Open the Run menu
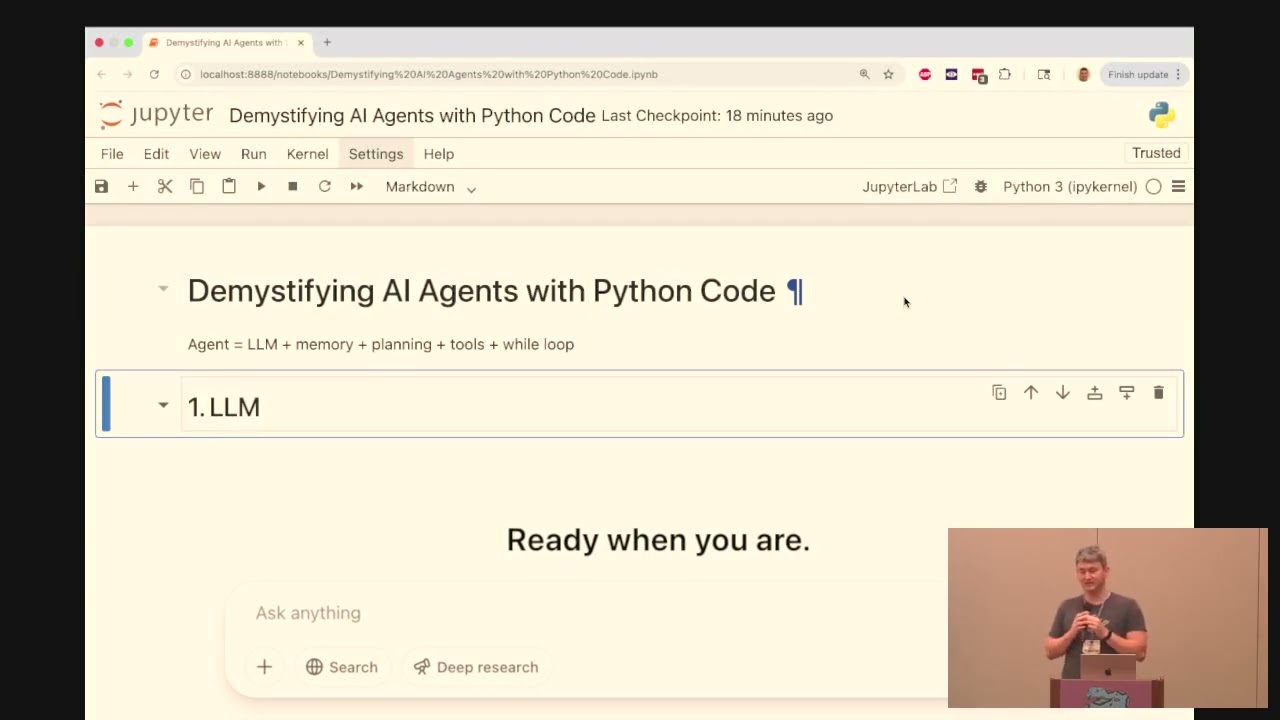Screen dimensions: 1280x720 (x=254, y=154)
